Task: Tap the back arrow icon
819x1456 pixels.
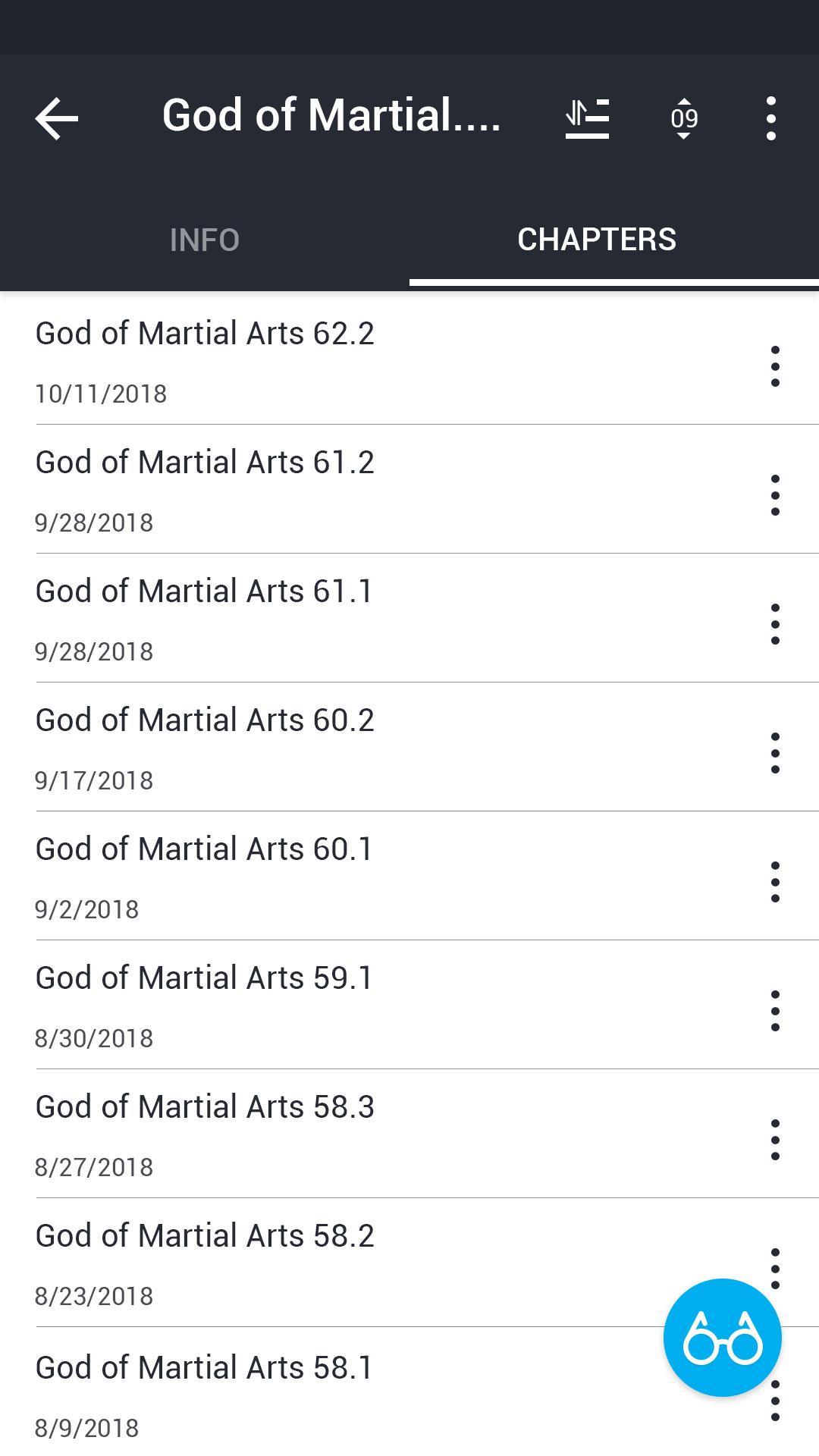Action: [57, 118]
